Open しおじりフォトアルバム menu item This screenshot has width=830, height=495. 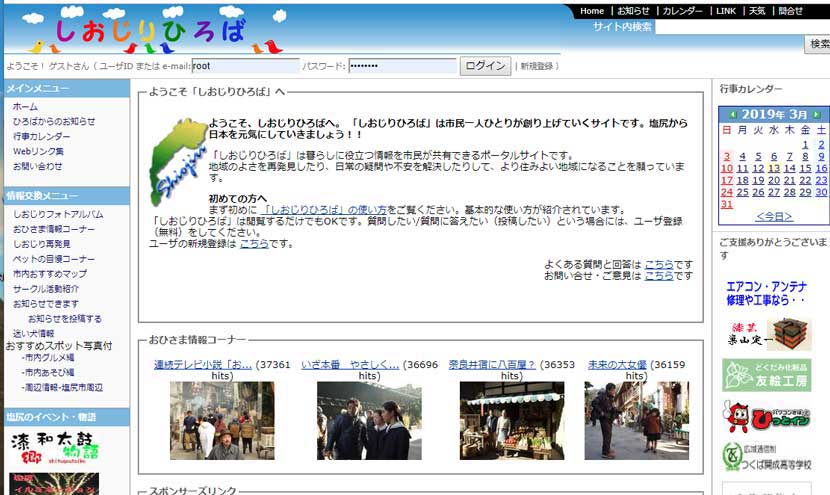tap(58, 214)
